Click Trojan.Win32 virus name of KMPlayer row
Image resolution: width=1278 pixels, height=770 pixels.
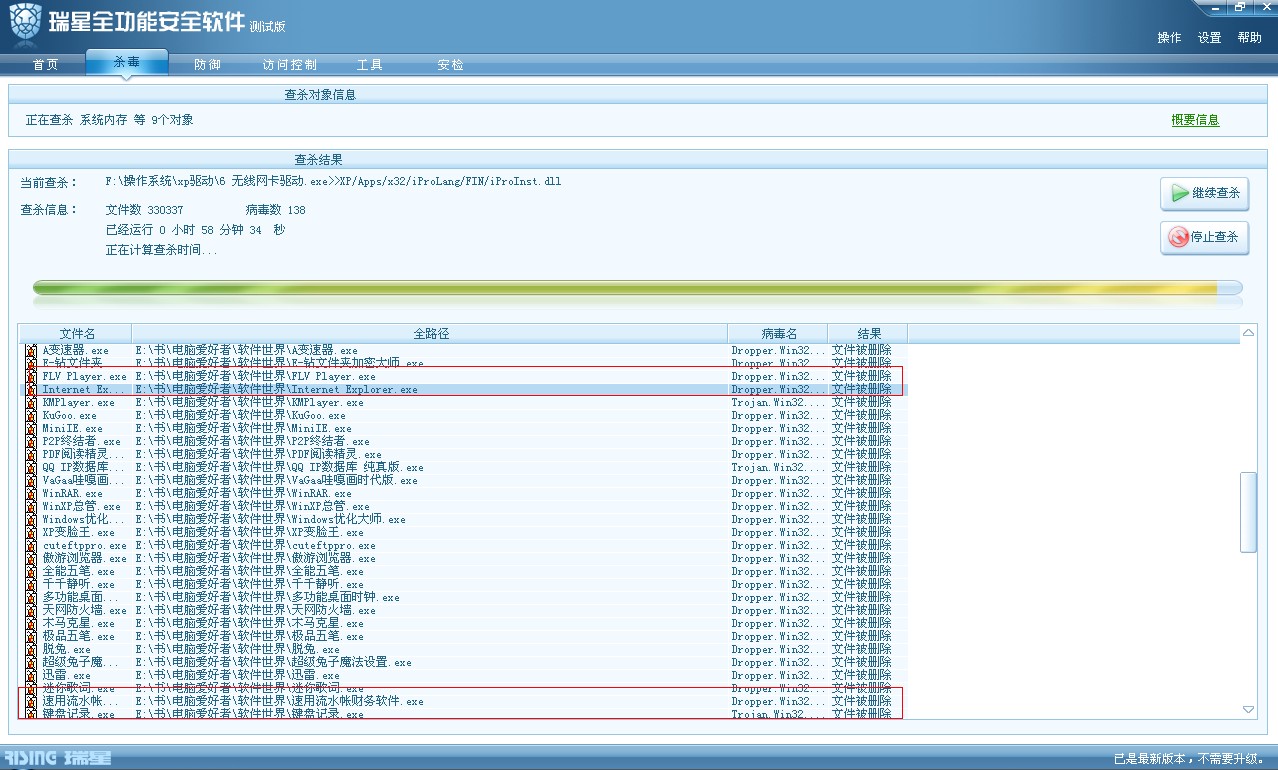point(779,403)
